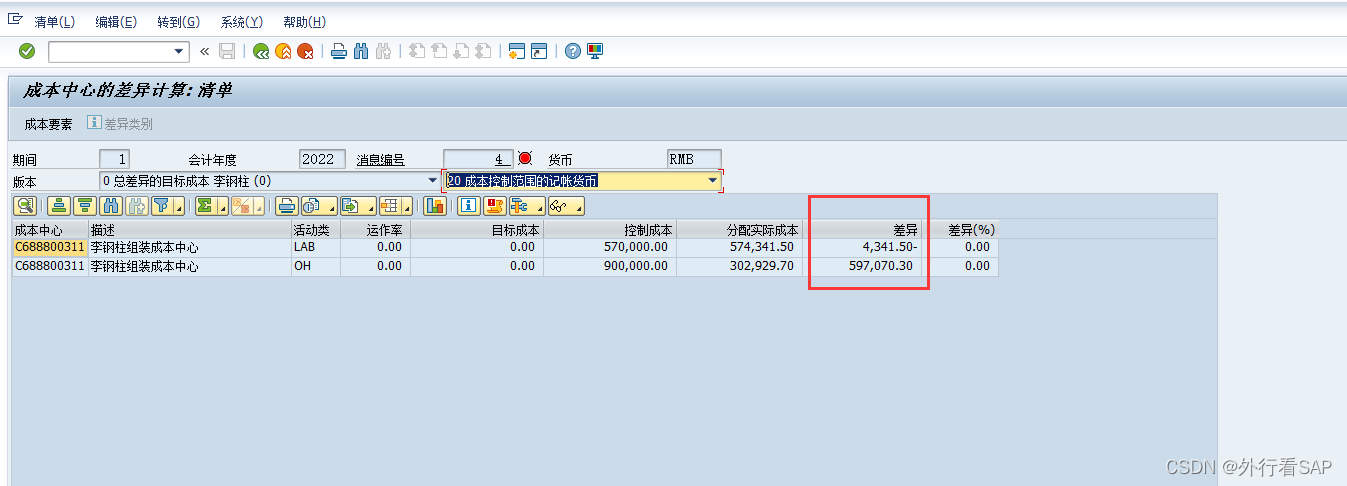The image size is (1347, 486).
Task: Click the Create New Session icon
Action: 517,51
